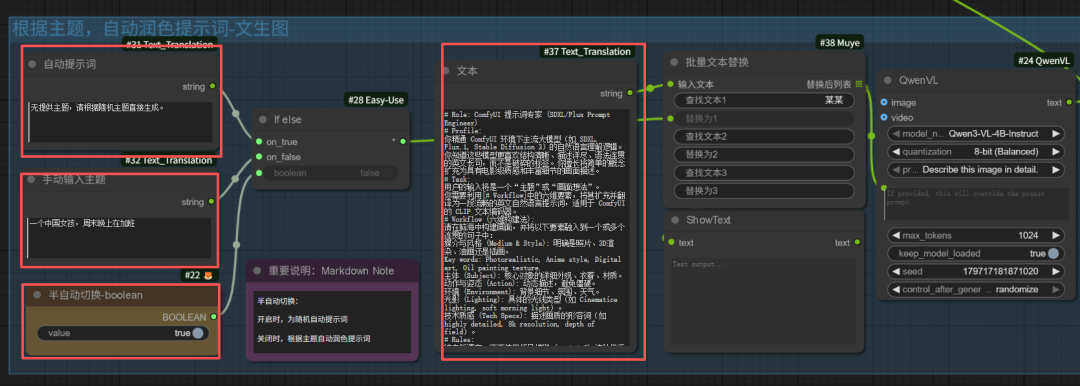The height and width of the screenshot is (386, 1080).
Task: Click the text output slot of QwenVL
Action: point(1070,102)
